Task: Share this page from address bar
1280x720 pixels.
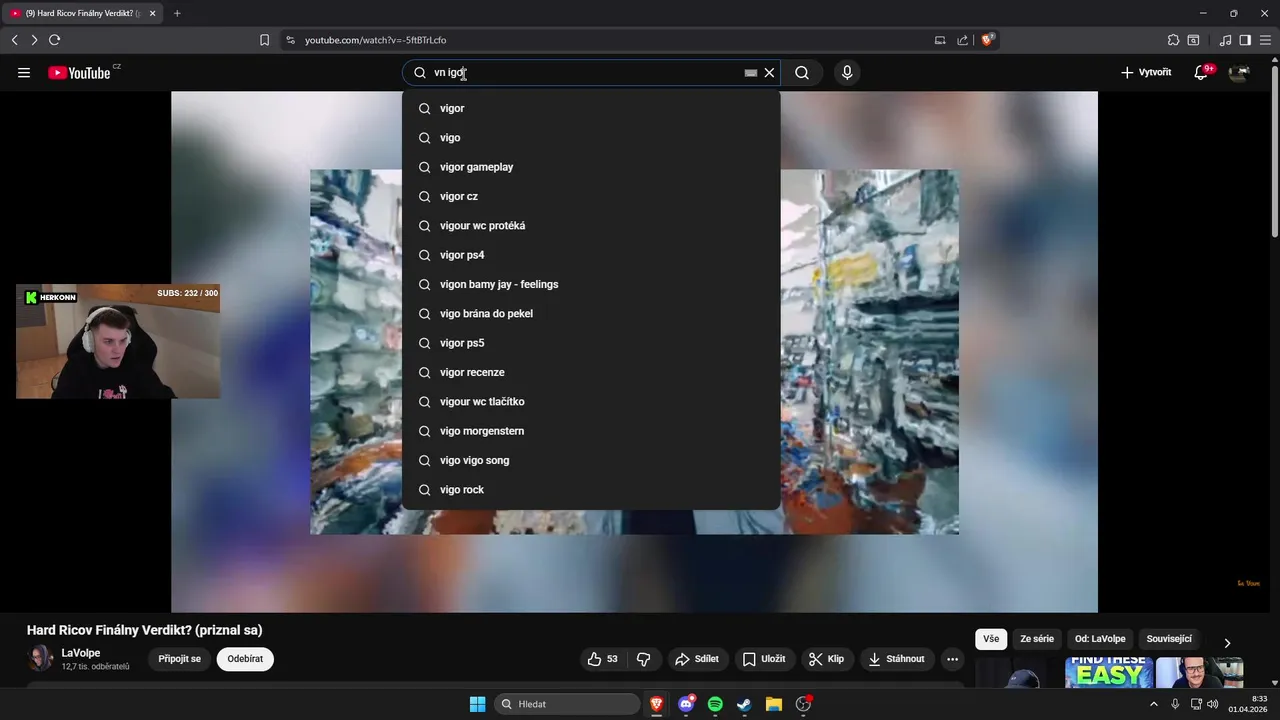Action: (962, 40)
